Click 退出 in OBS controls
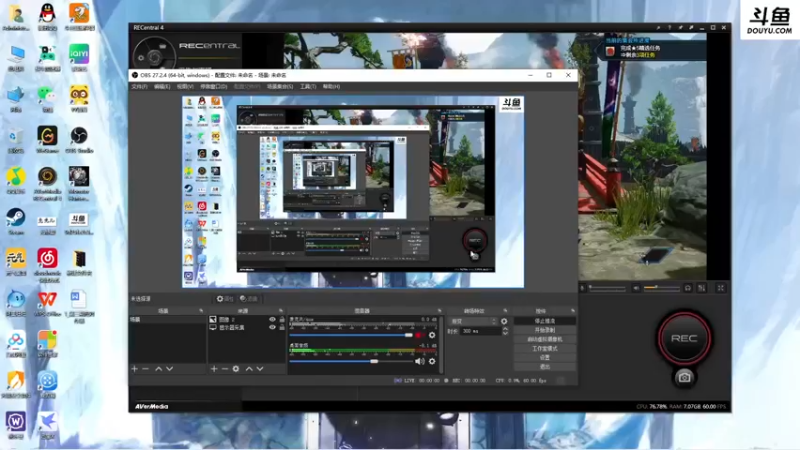The height and width of the screenshot is (450, 800). (544, 367)
